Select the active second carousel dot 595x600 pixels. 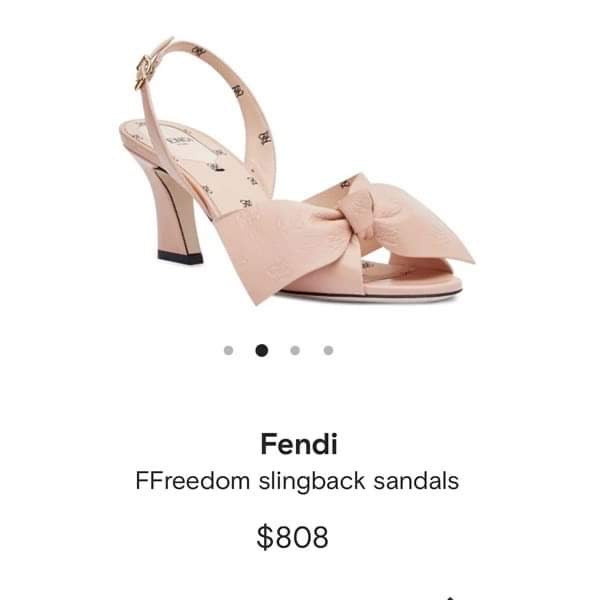click(x=262, y=351)
